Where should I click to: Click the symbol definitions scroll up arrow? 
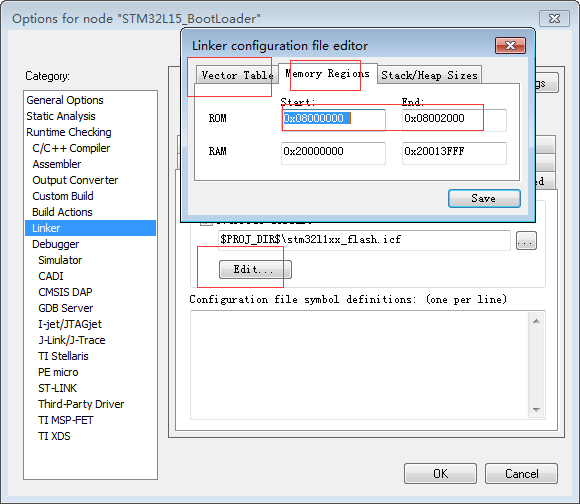pos(536,321)
